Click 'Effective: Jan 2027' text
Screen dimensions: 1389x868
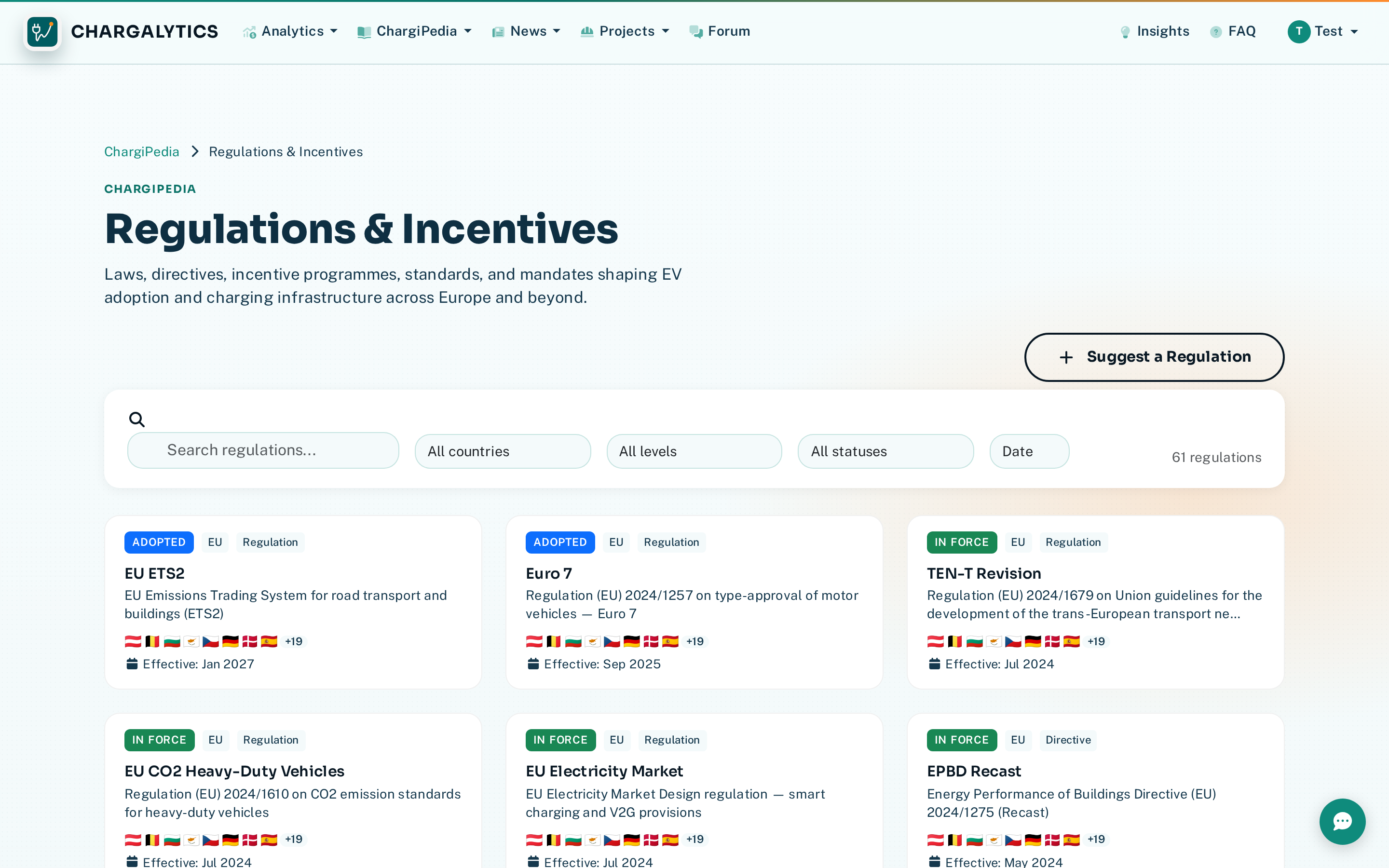[198, 664]
